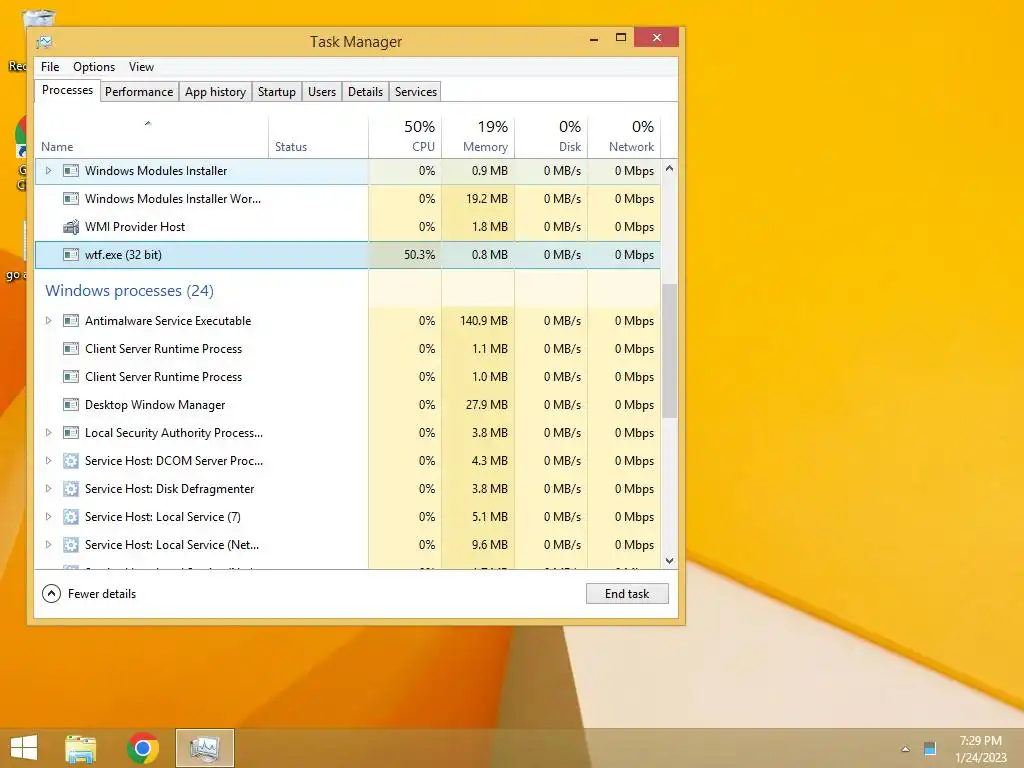This screenshot has width=1024, height=768.
Task: Sort by the Name column header
Action: [151, 138]
